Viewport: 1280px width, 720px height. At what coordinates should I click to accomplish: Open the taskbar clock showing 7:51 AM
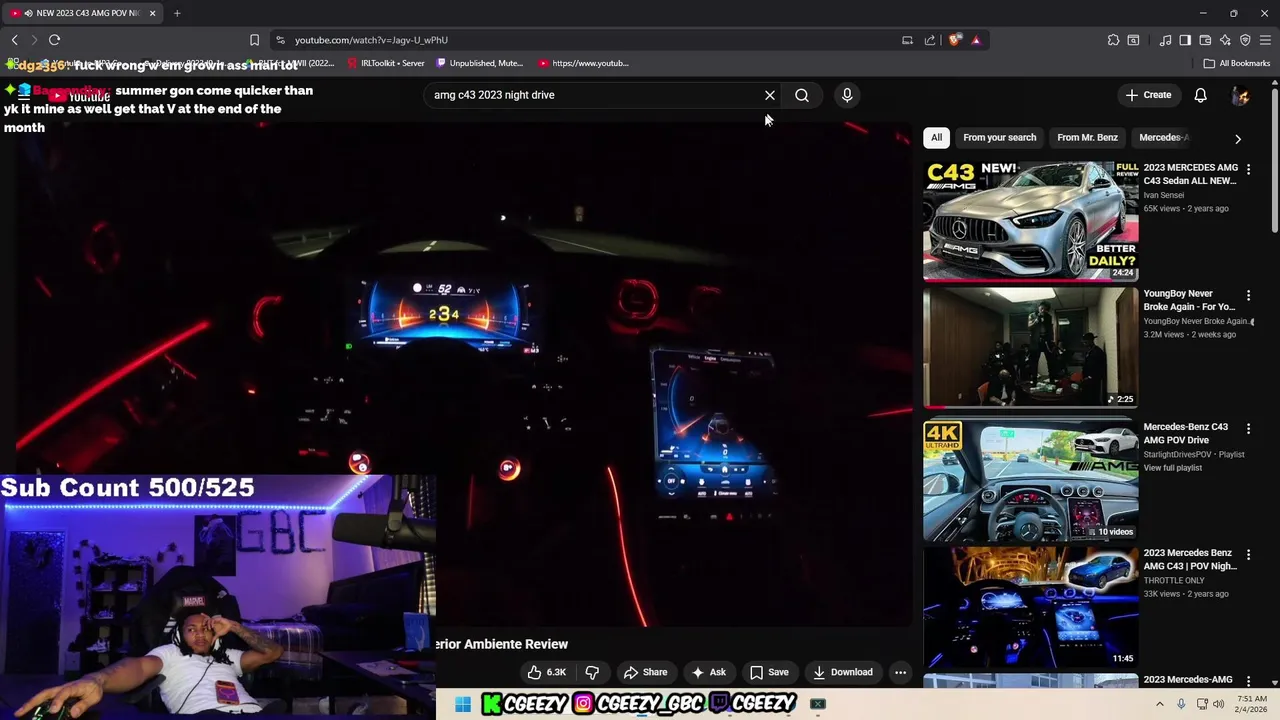[x=1252, y=704]
